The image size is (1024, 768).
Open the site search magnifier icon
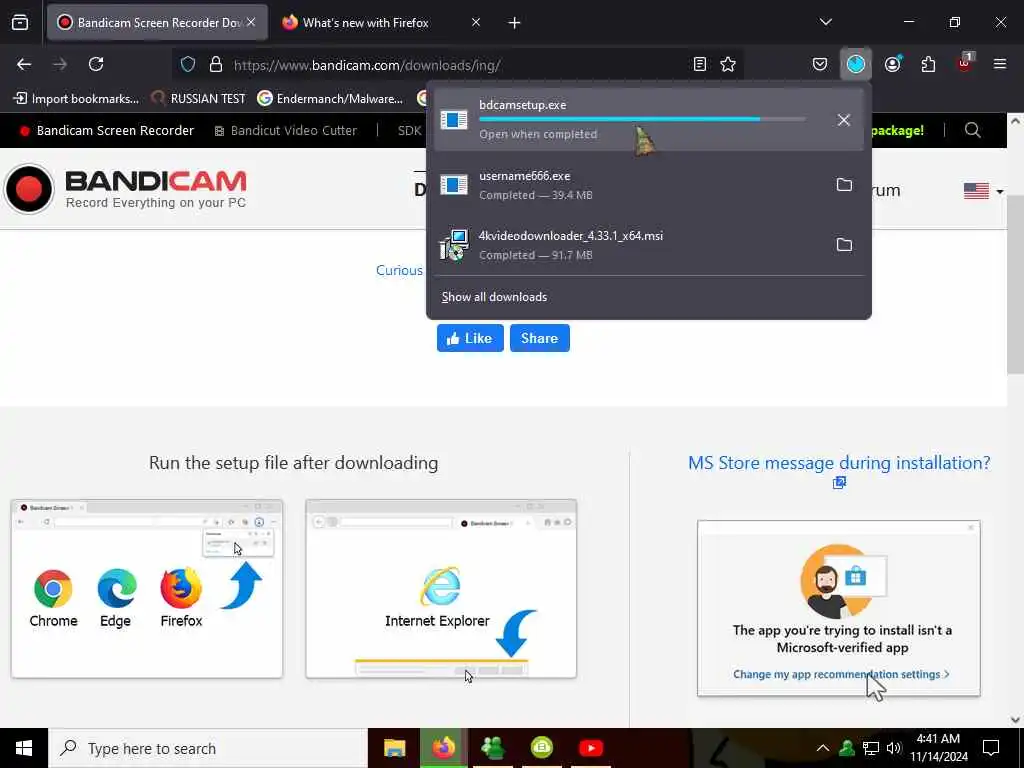972,130
